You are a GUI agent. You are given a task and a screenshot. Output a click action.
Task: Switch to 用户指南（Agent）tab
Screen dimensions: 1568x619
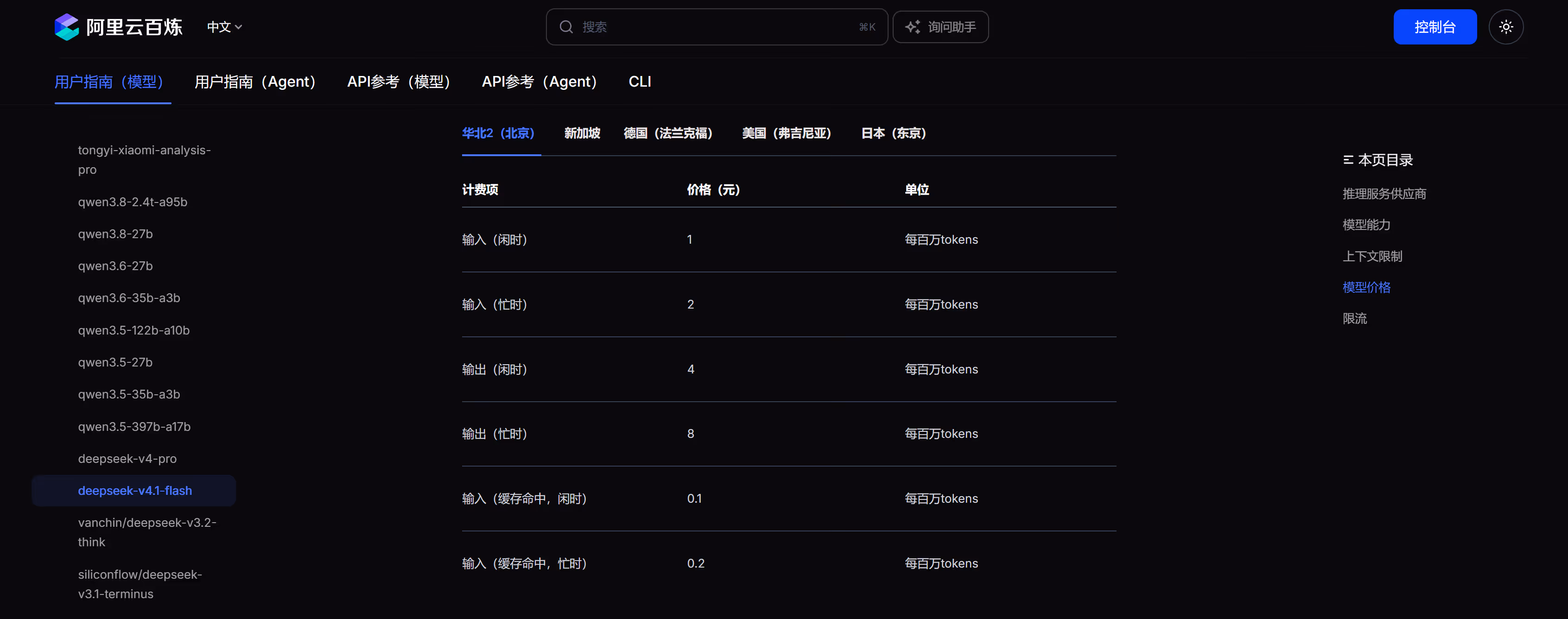(x=259, y=82)
